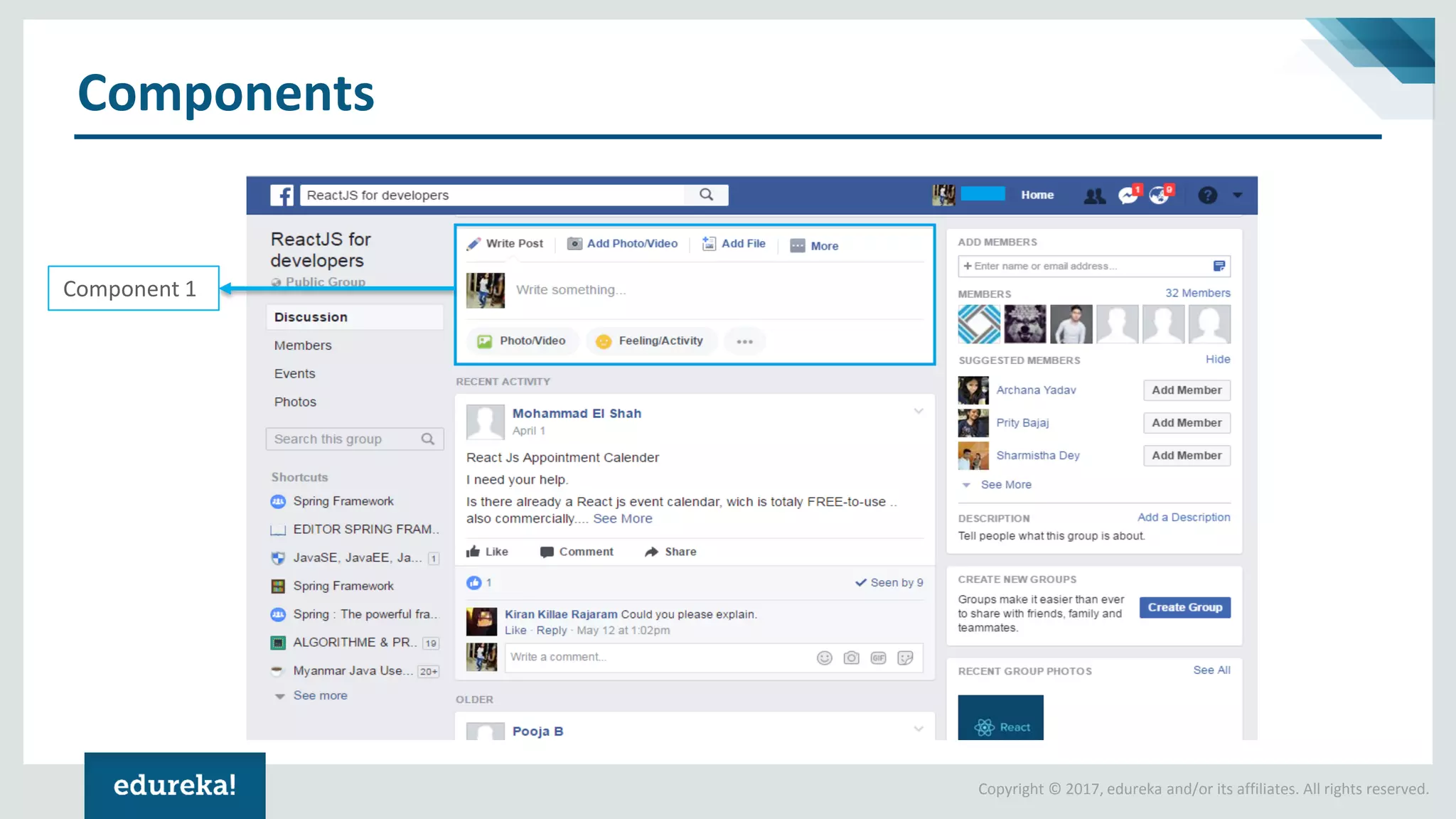Like Mohammad El Shah's post
The height and width of the screenshot is (819, 1456).
coord(487,552)
